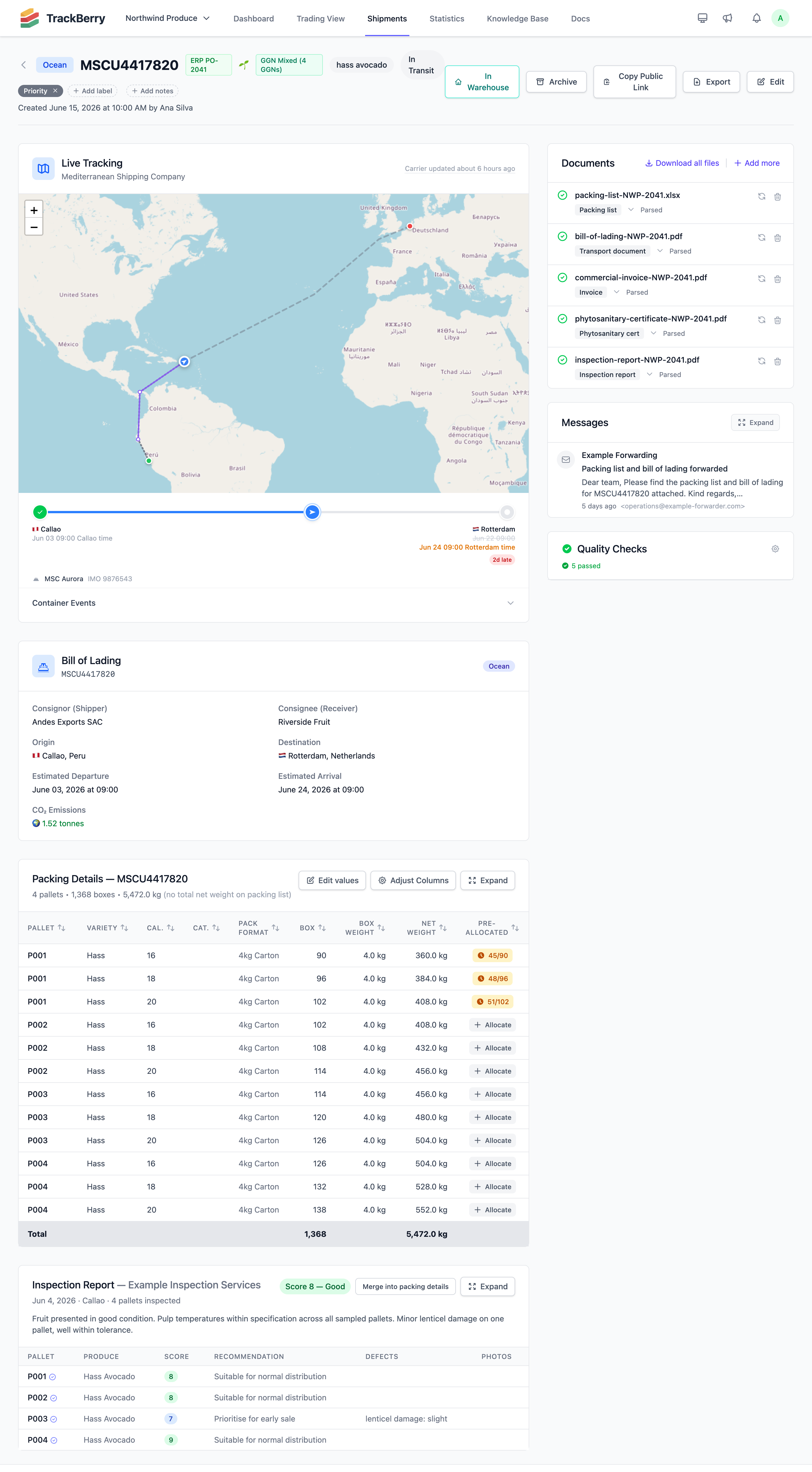Open Quality Checks settings gear
Screen dimensions: 812x1472
[x=775, y=548]
